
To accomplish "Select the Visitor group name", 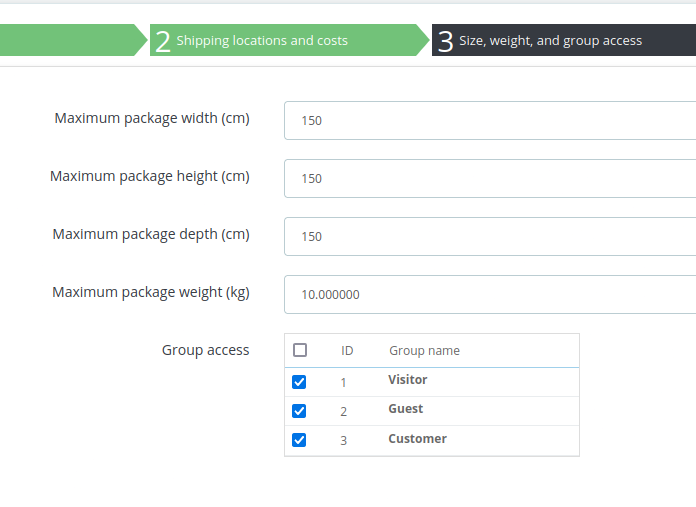I will [408, 380].
